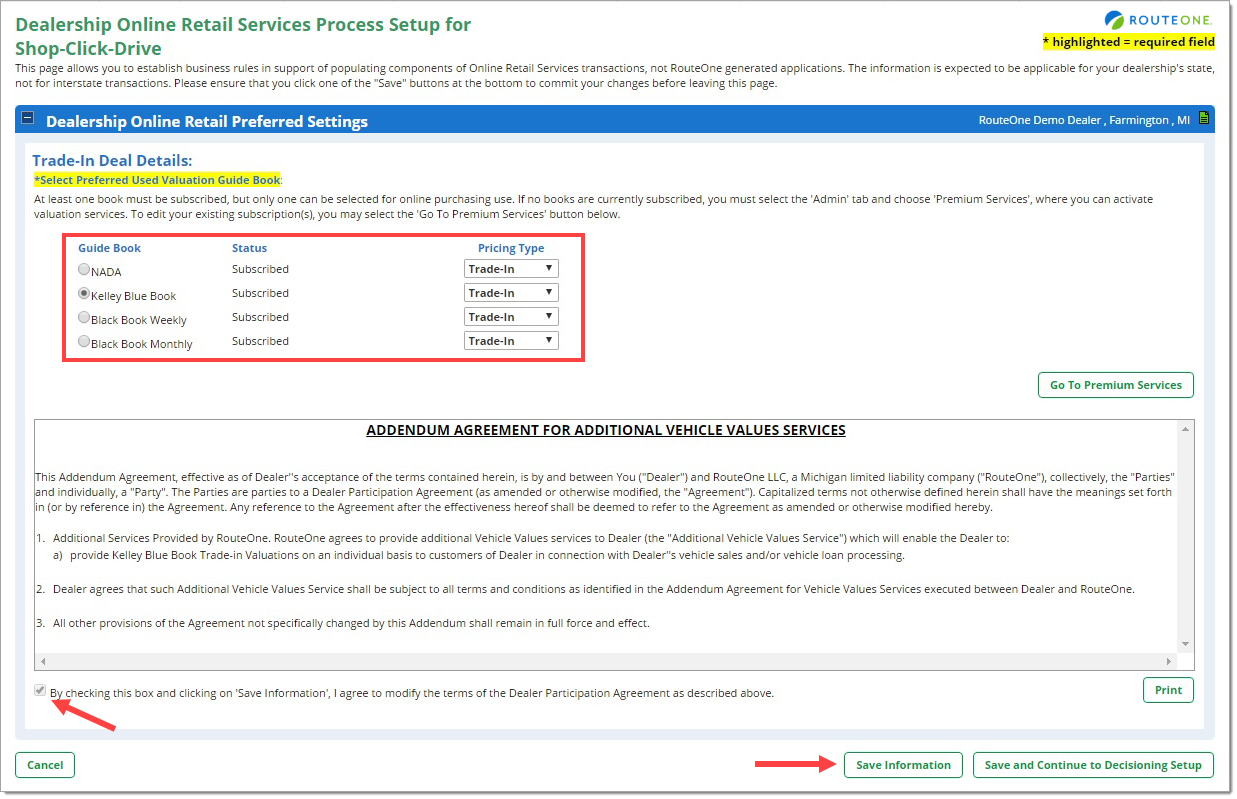1237x799 pixels.
Task: Open the NADA Pricing Type dropdown
Action: [511, 269]
